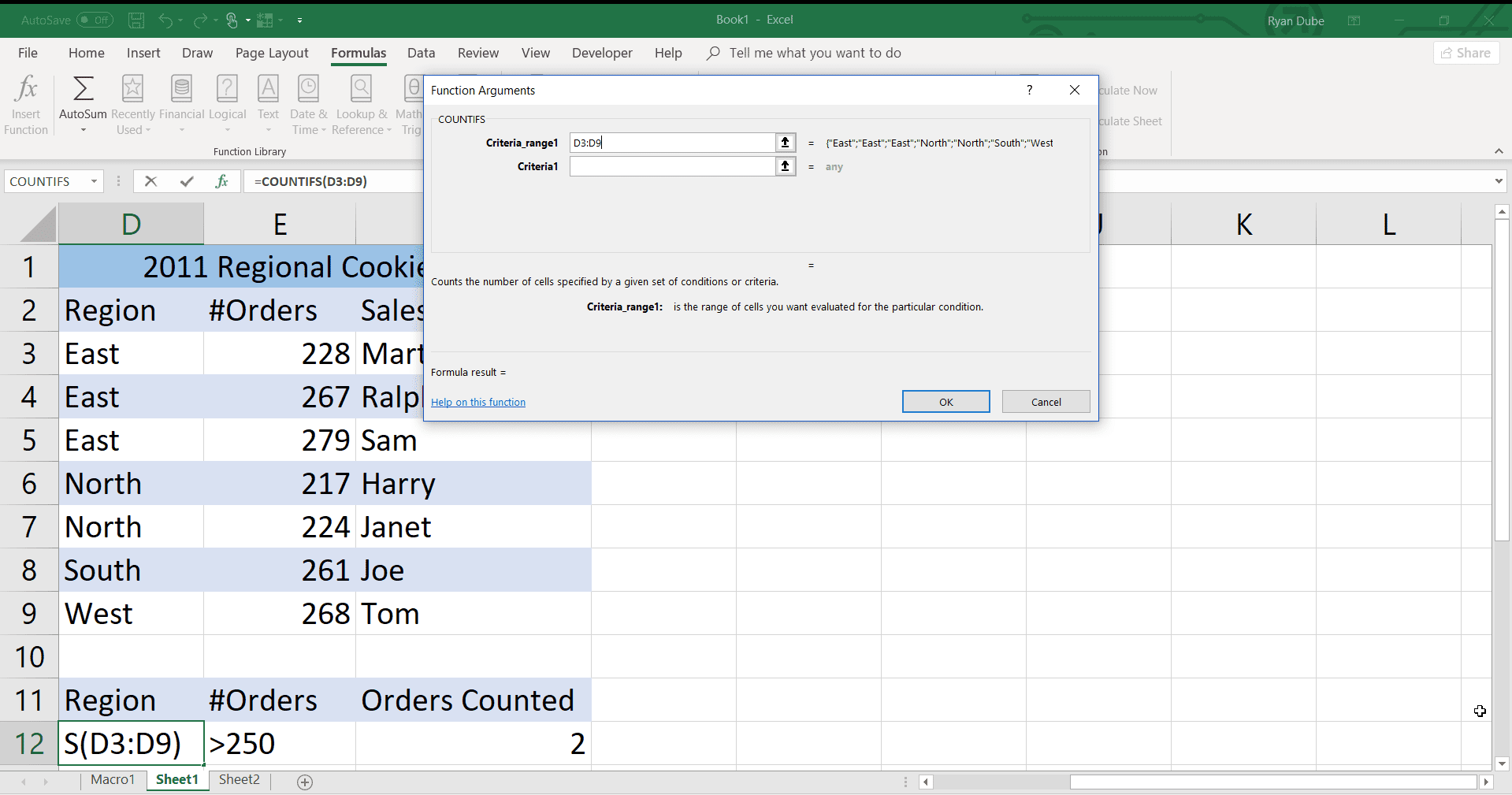Open Lookup & Reference functions icon
The image size is (1512, 795).
[361, 88]
